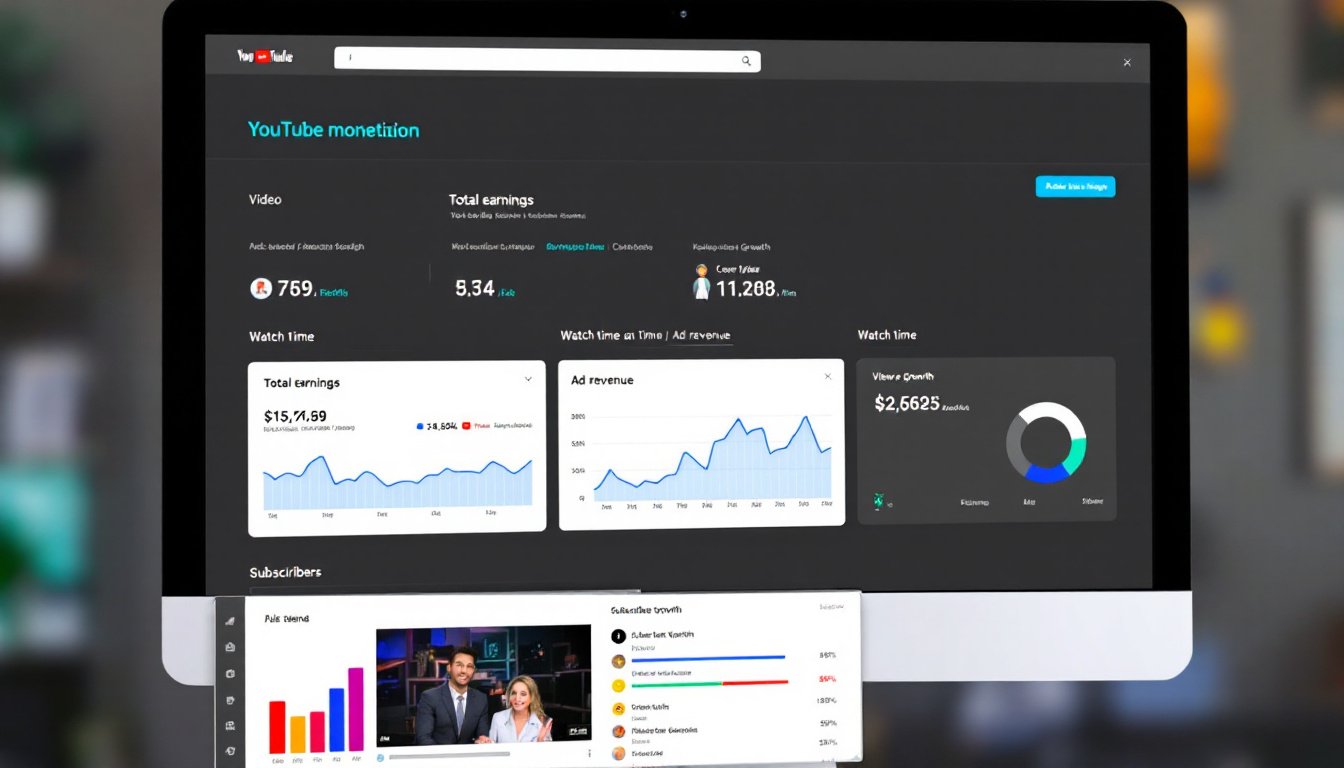
Task: Expand the Total earnings card chevron
Action: 528,380
